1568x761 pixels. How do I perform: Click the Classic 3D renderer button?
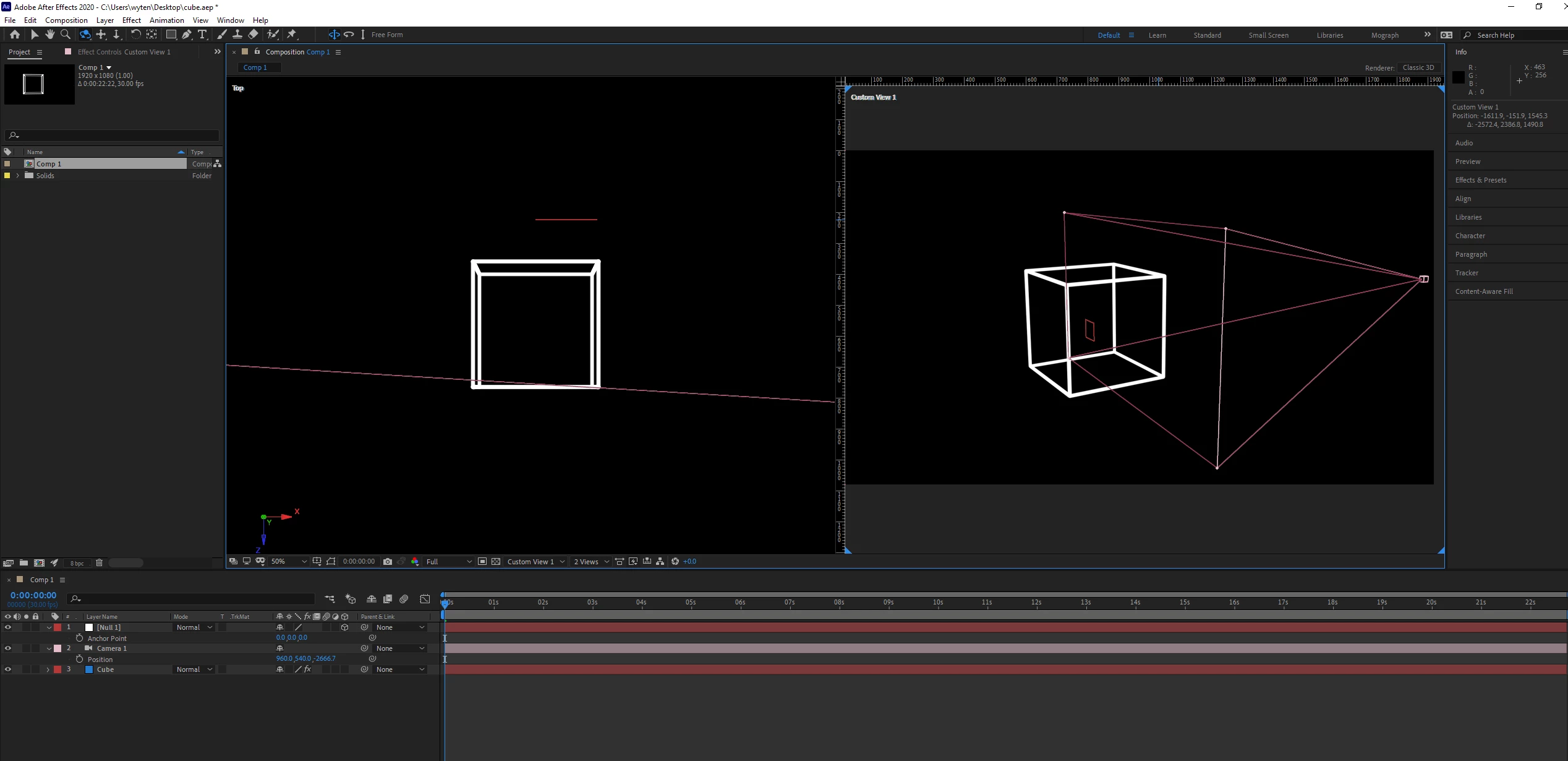(x=1418, y=67)
